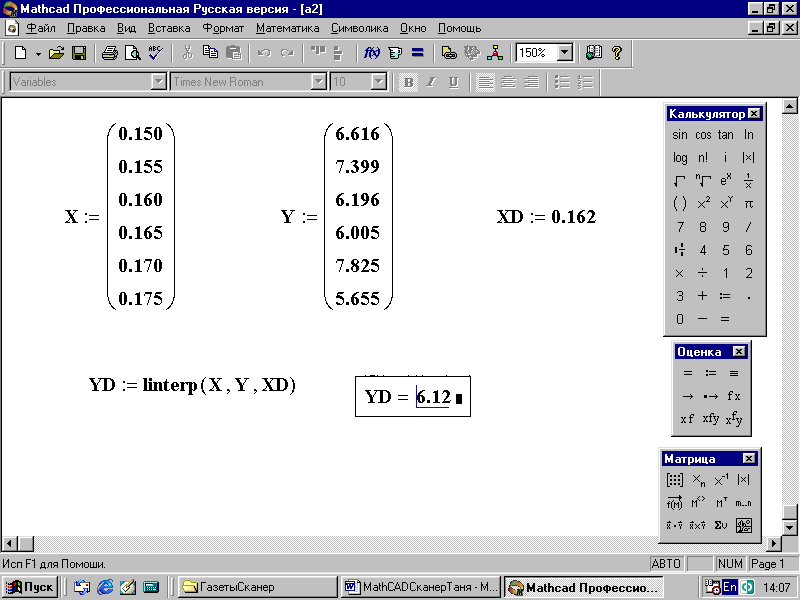
Task: Open the Times New Roman font dropdown
Action: pos(318,82)
